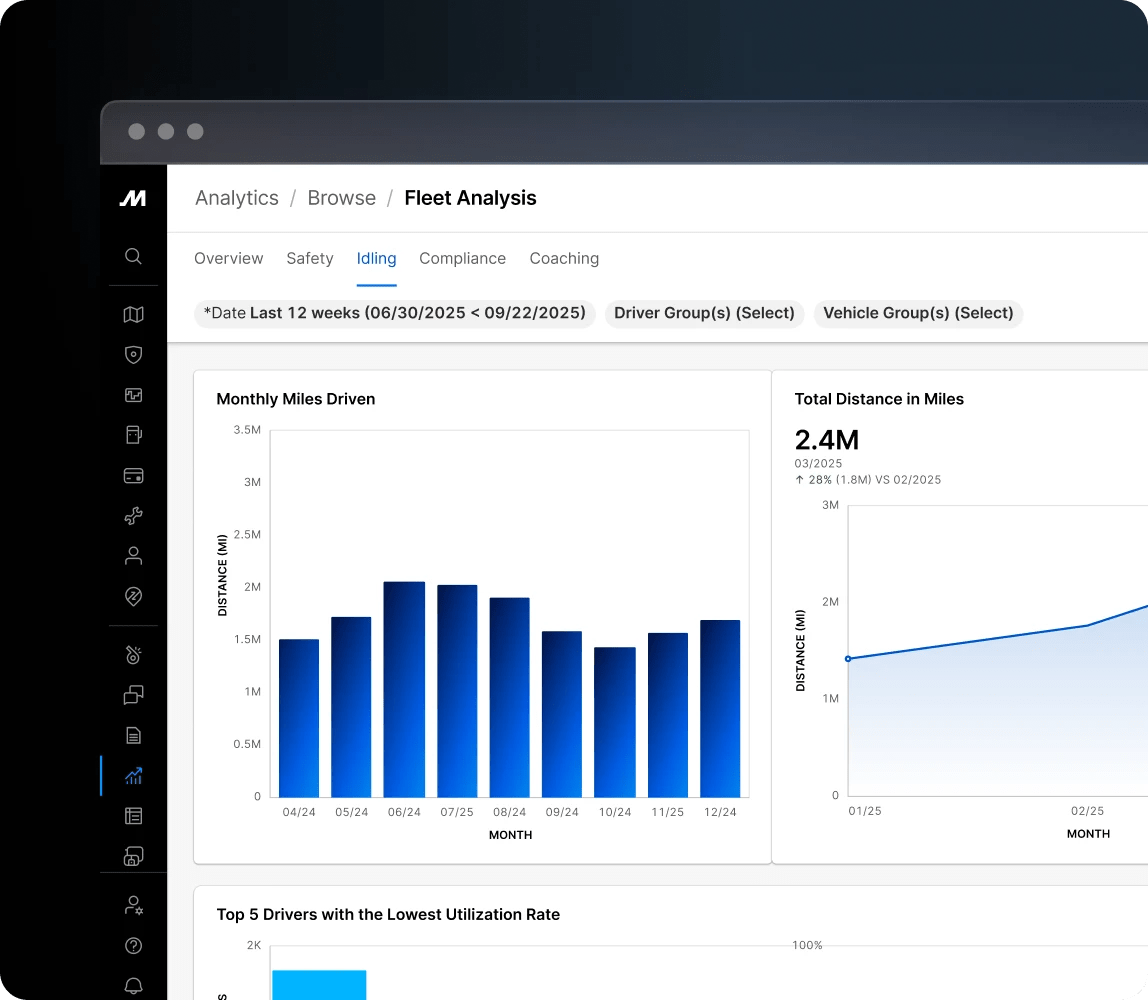Click the 28% (1.8M) VS 02/2025 comparison
This screenshot has height=1000, width=1148.
pyautogui.click(x=868, y=480)
